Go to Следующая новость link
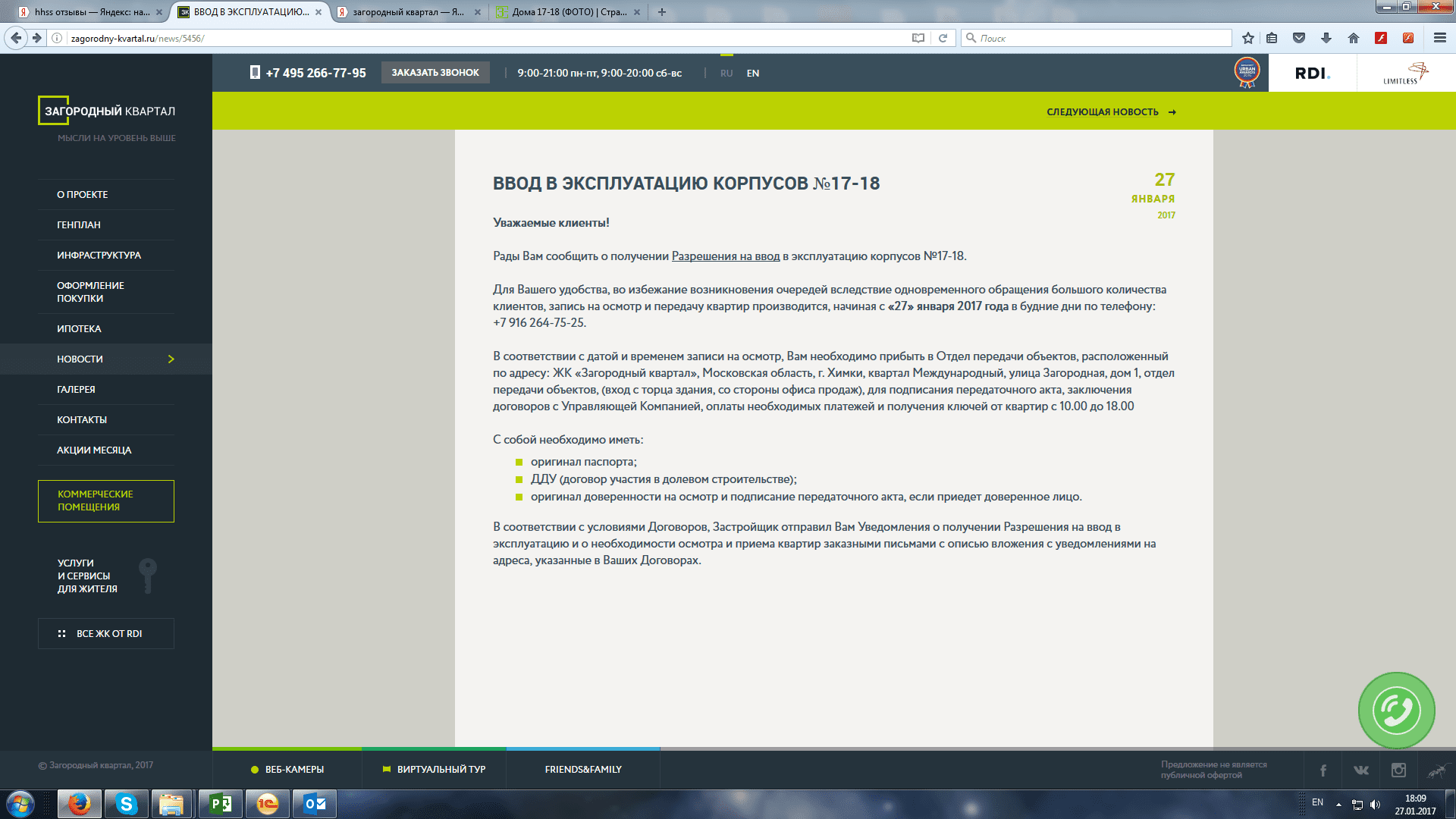Screen dimensions: 1456x819 pos(1111,112)
